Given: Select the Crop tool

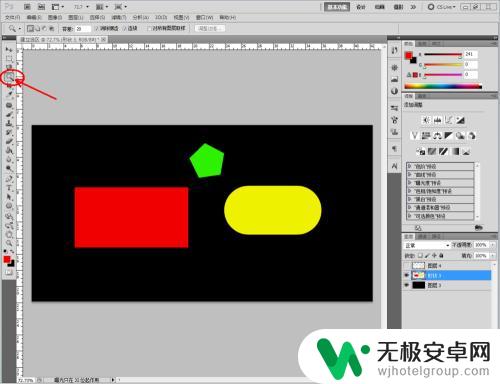Looking at the screenshot, I should 9,86.
